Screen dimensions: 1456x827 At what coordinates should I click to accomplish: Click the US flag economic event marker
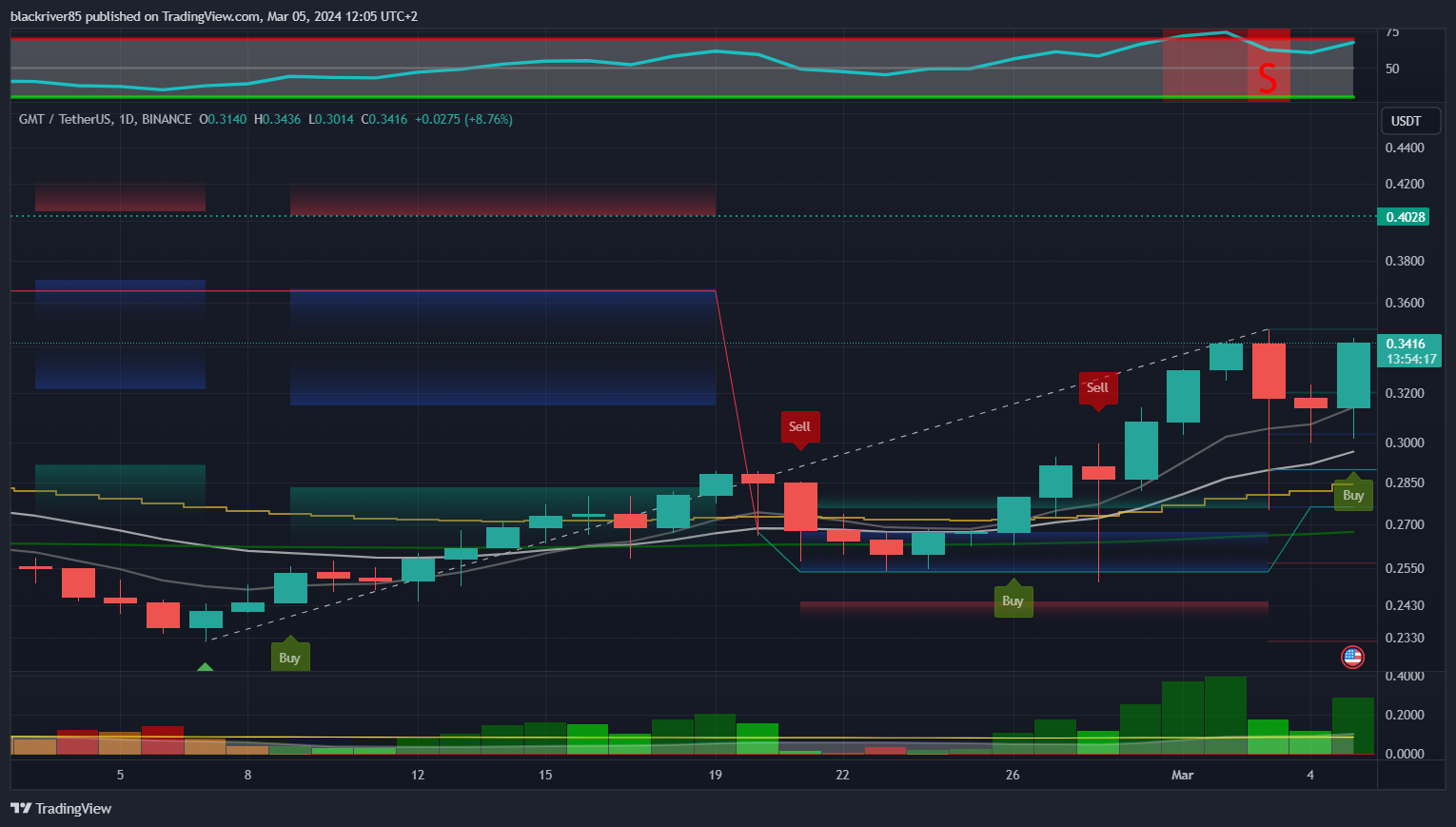(1352, 657)
